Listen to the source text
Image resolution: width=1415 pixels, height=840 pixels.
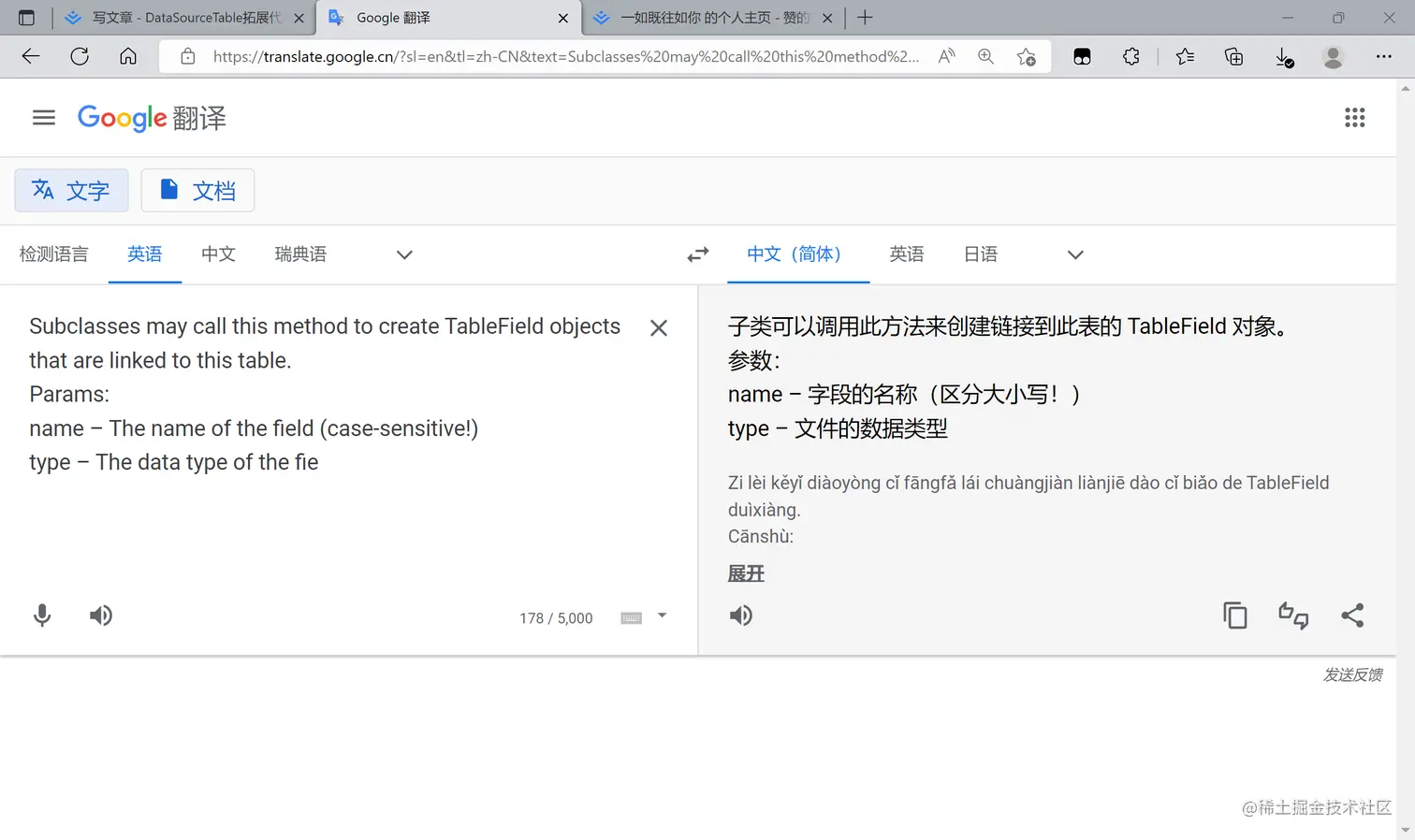point(101,616)
